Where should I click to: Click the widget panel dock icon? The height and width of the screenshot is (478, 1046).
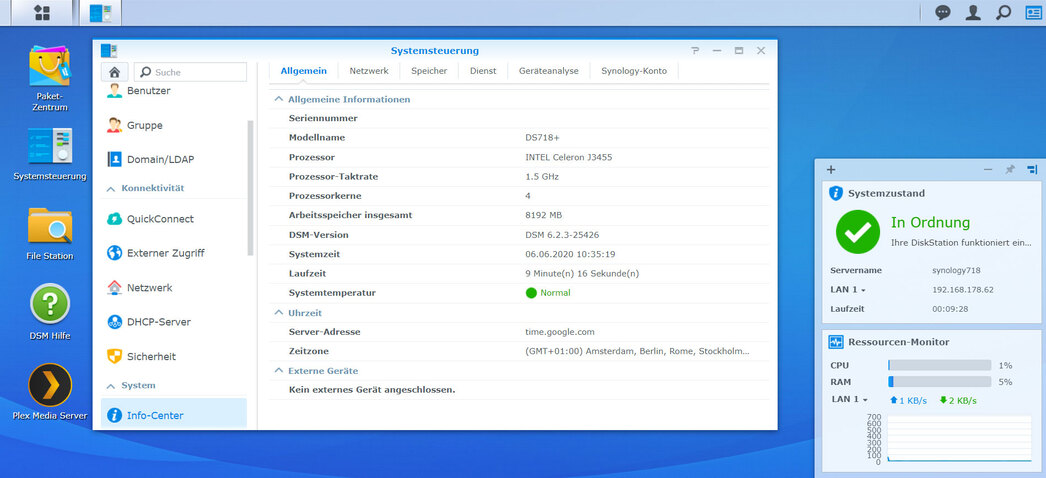(1032, 169)
